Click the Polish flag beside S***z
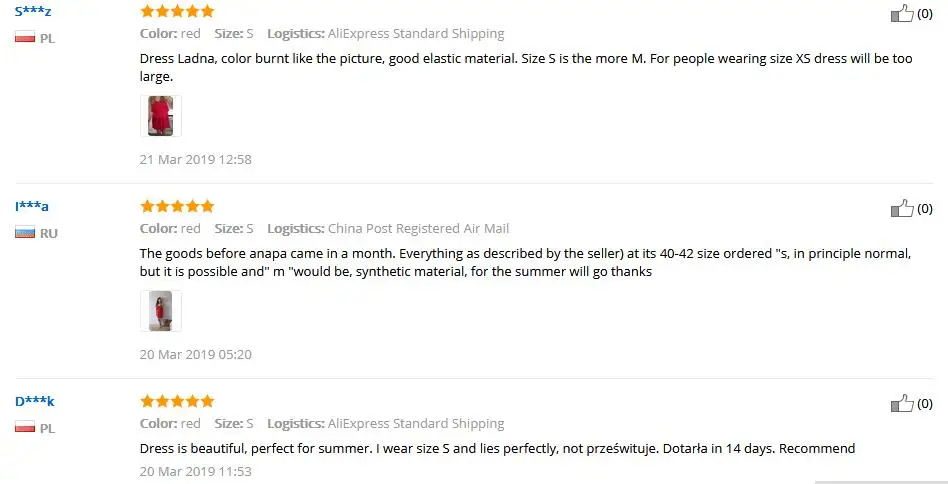 [x=25, y=37]
